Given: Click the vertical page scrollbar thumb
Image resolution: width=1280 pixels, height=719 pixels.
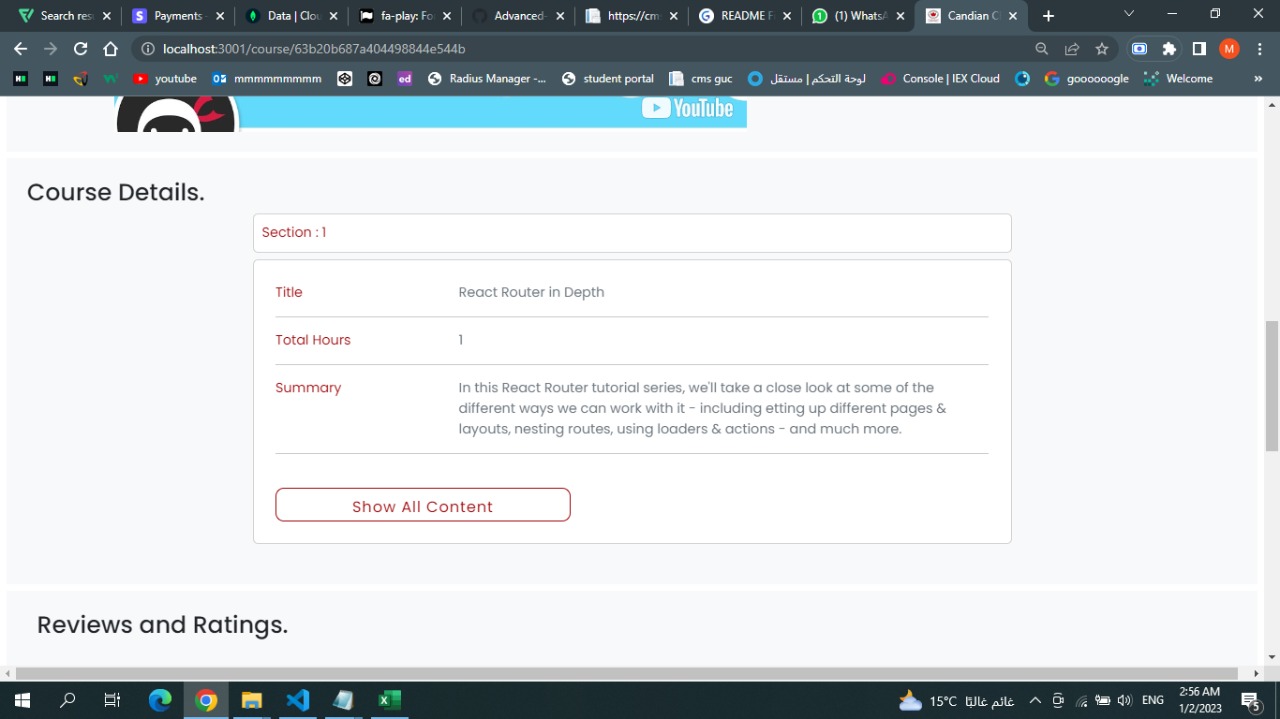Looking at the screenshot, I should point(1272,386).
